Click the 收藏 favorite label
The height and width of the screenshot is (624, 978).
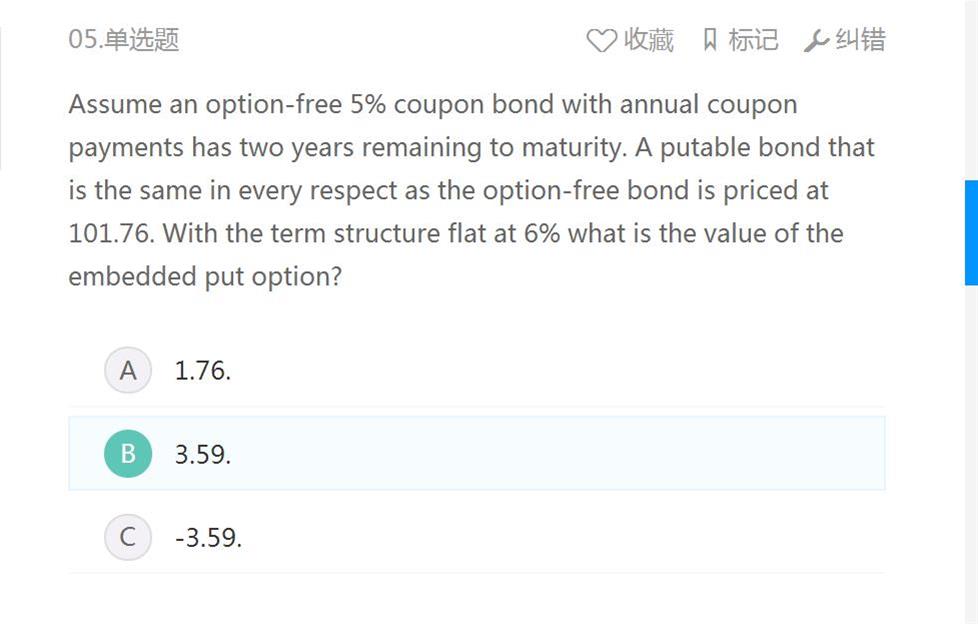649,40
